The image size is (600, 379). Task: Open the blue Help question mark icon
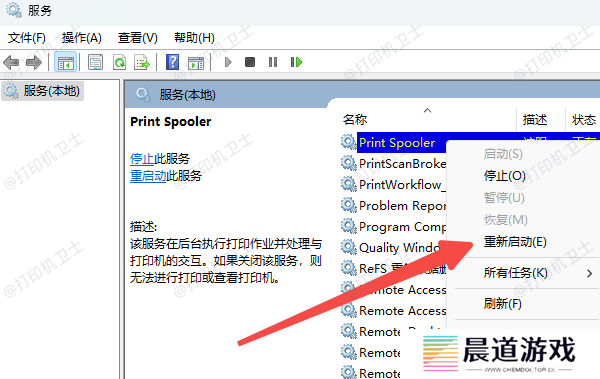tap(173, 62)
